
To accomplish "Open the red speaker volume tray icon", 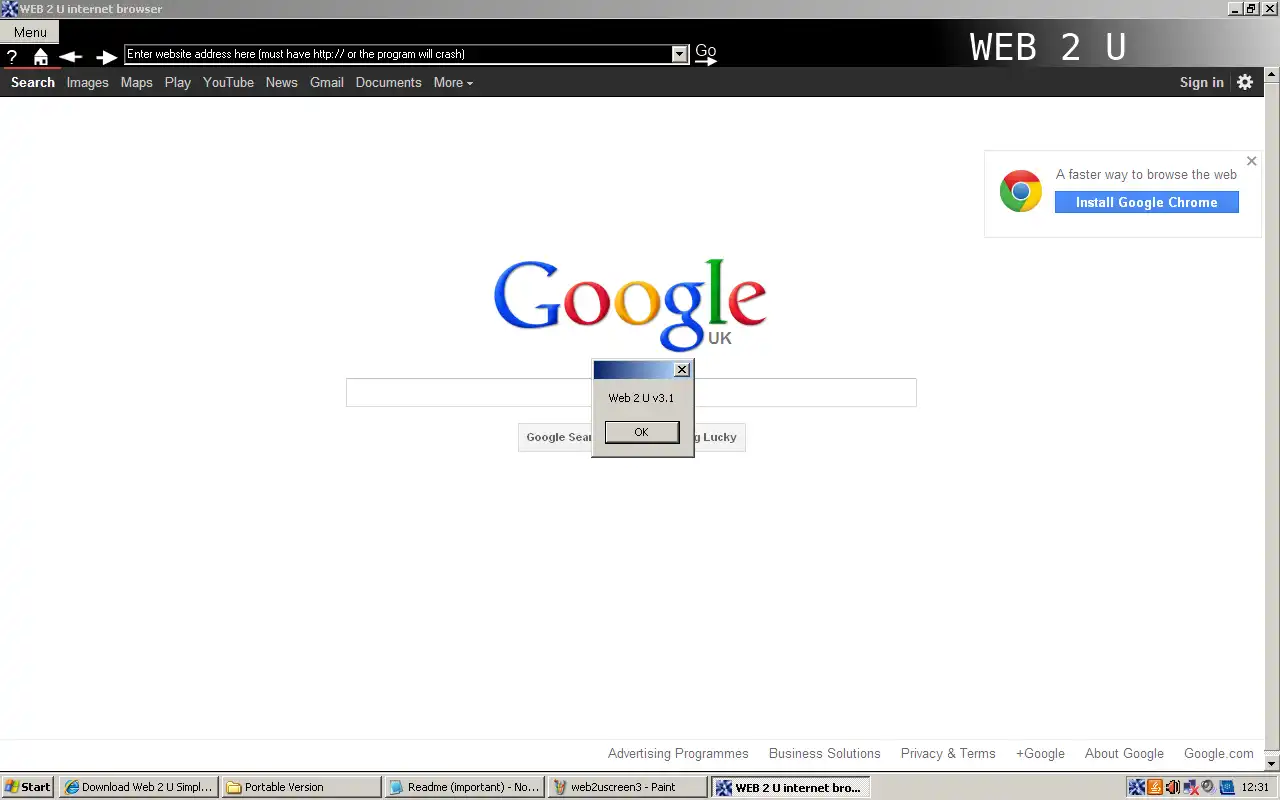I will [x=1173, y=787].
